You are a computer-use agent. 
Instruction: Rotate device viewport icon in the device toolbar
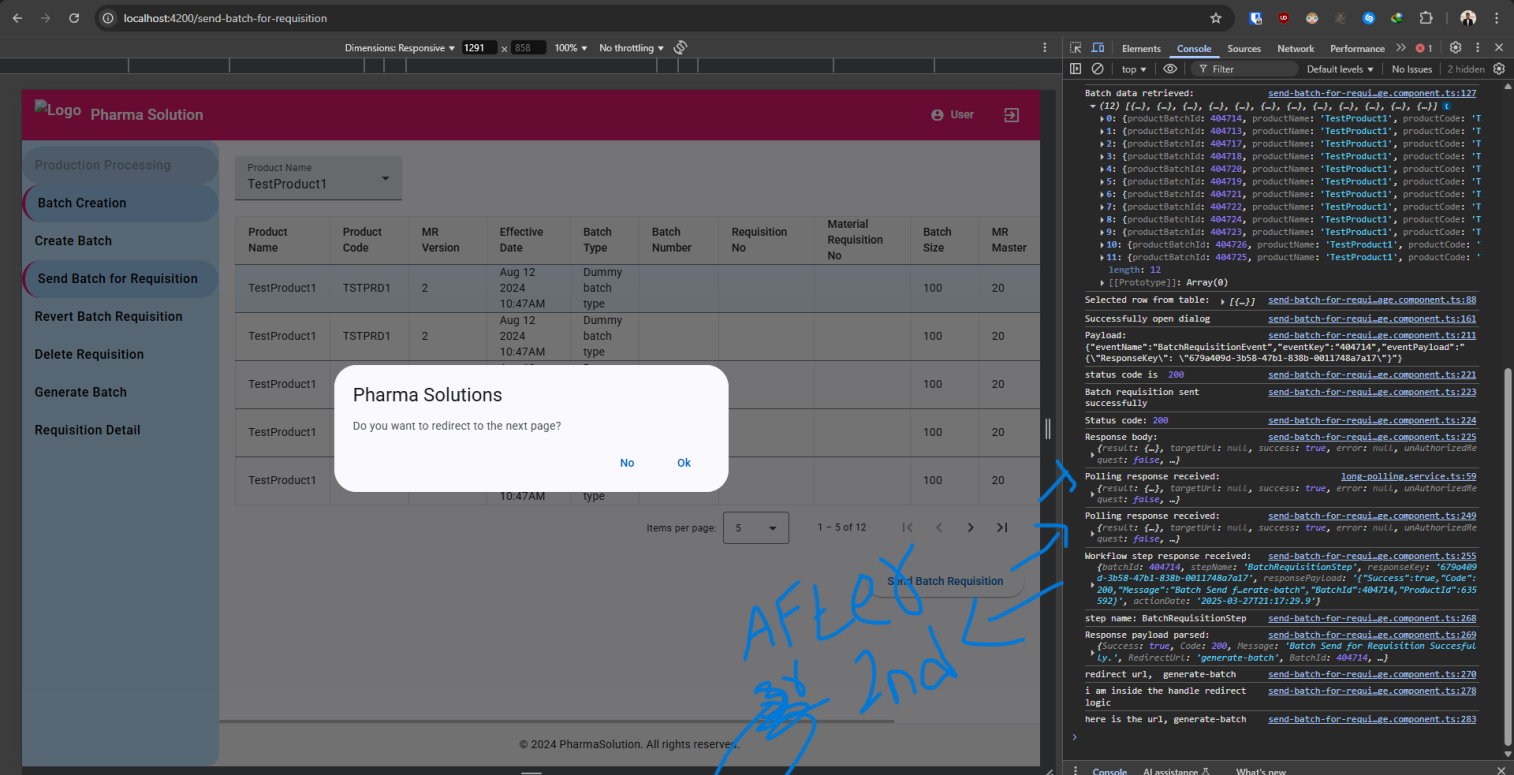tap(680, 48)
